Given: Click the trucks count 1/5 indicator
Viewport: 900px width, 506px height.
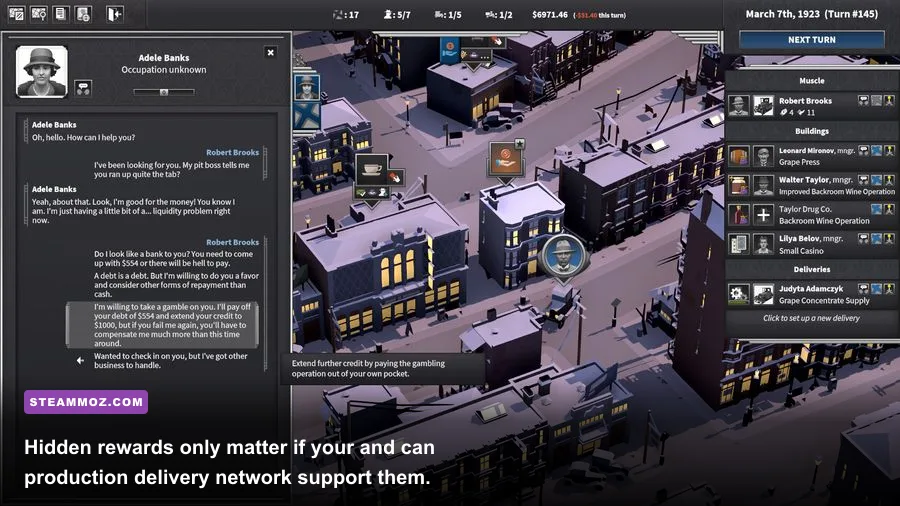Looking at the screenshot, I should pyautogui.click(x=448, y=14).
